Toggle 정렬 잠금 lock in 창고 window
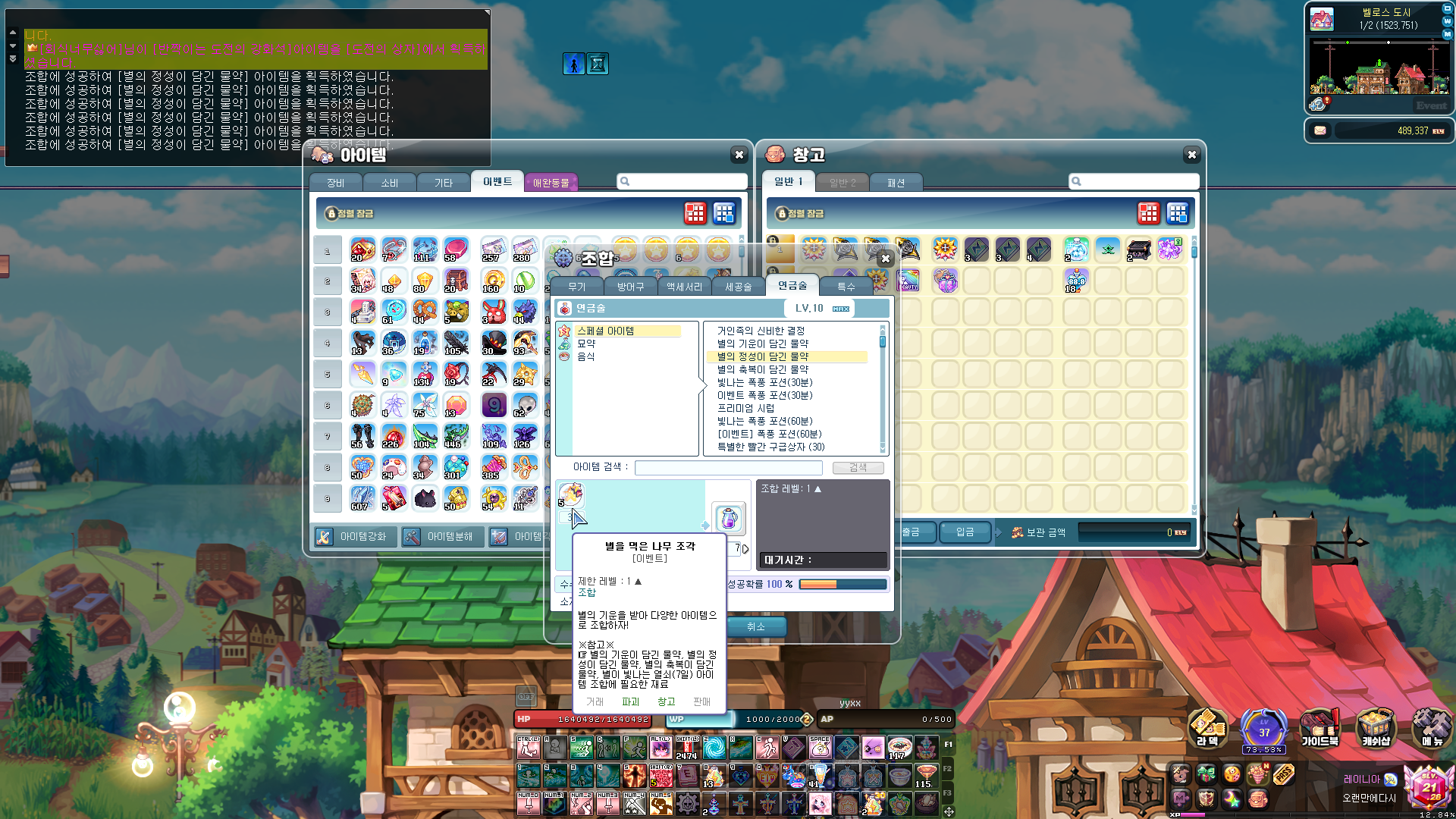This screenshot has width=1456, height=819. [800, 214]
